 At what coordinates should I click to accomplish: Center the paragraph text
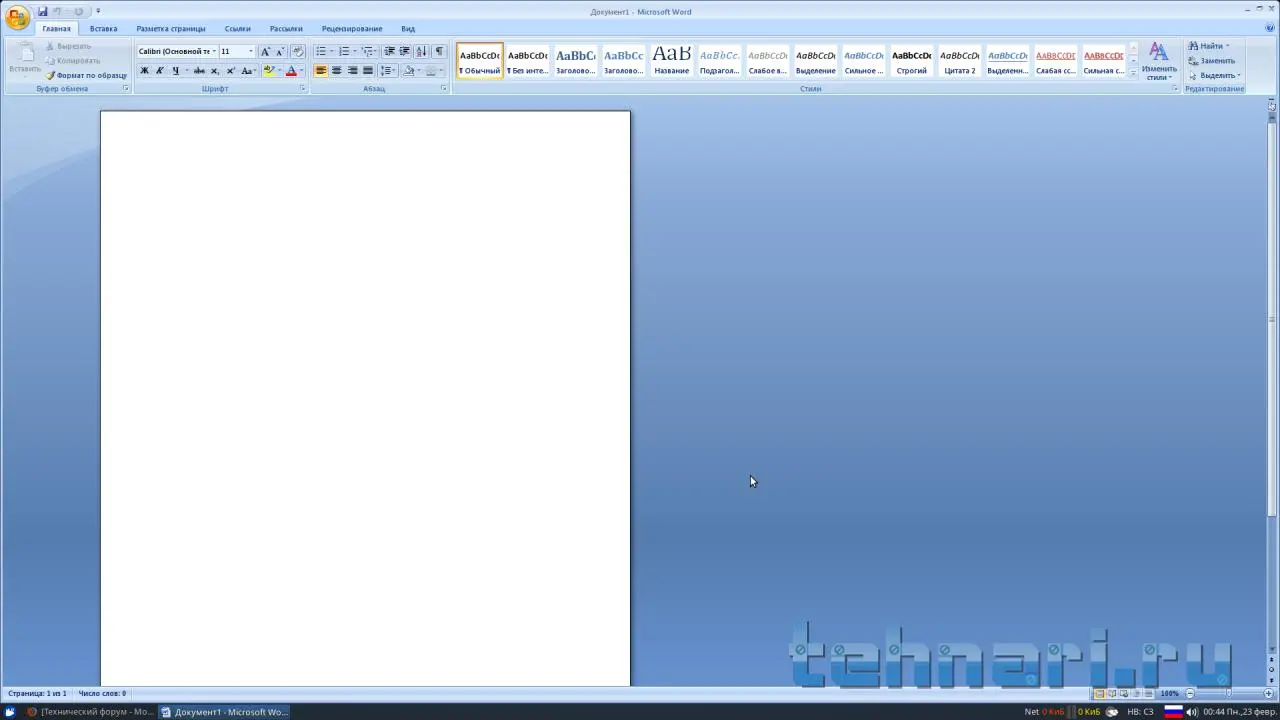click(336, 71)
